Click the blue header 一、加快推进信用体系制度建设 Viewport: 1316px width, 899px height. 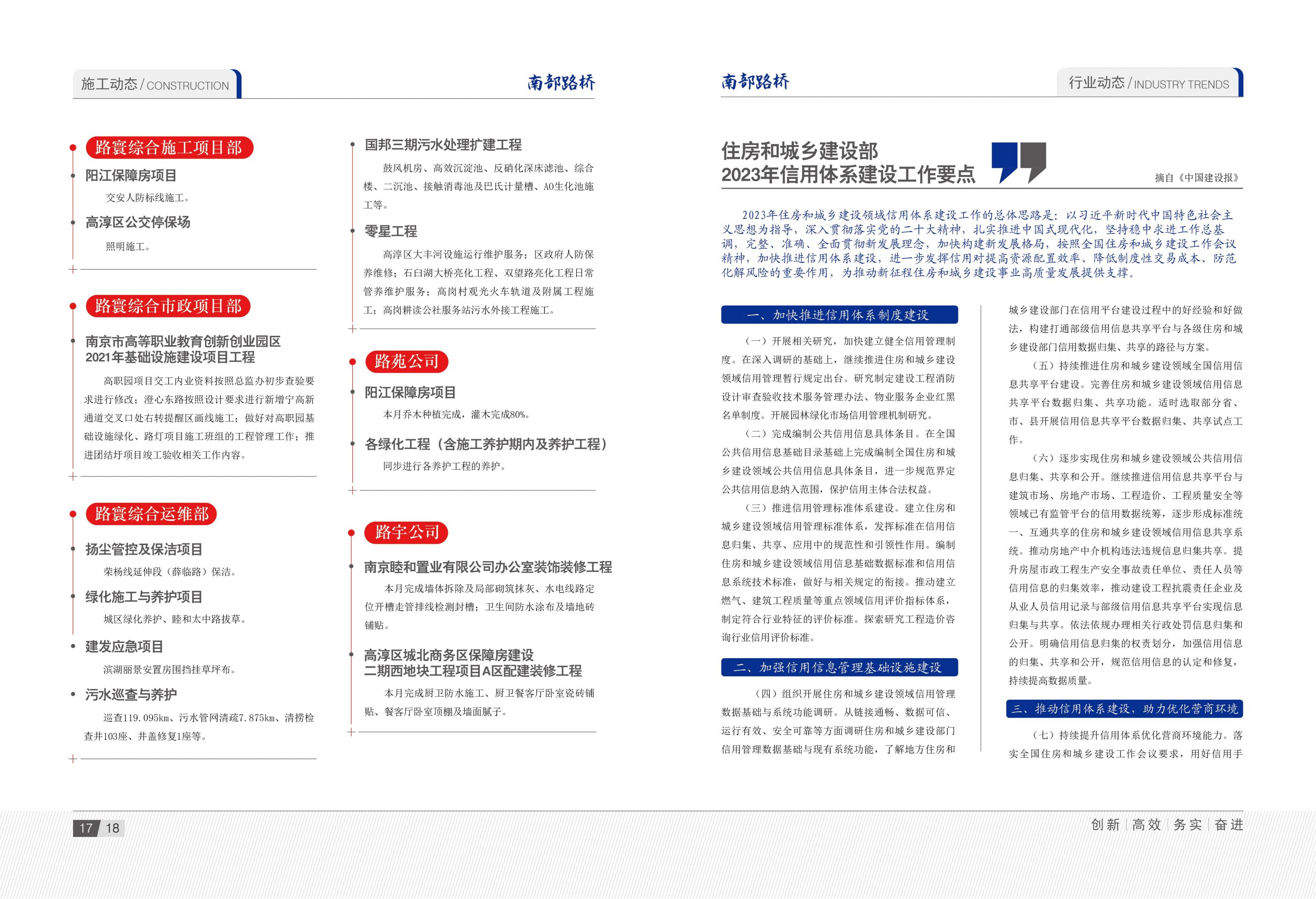(839, 315)
